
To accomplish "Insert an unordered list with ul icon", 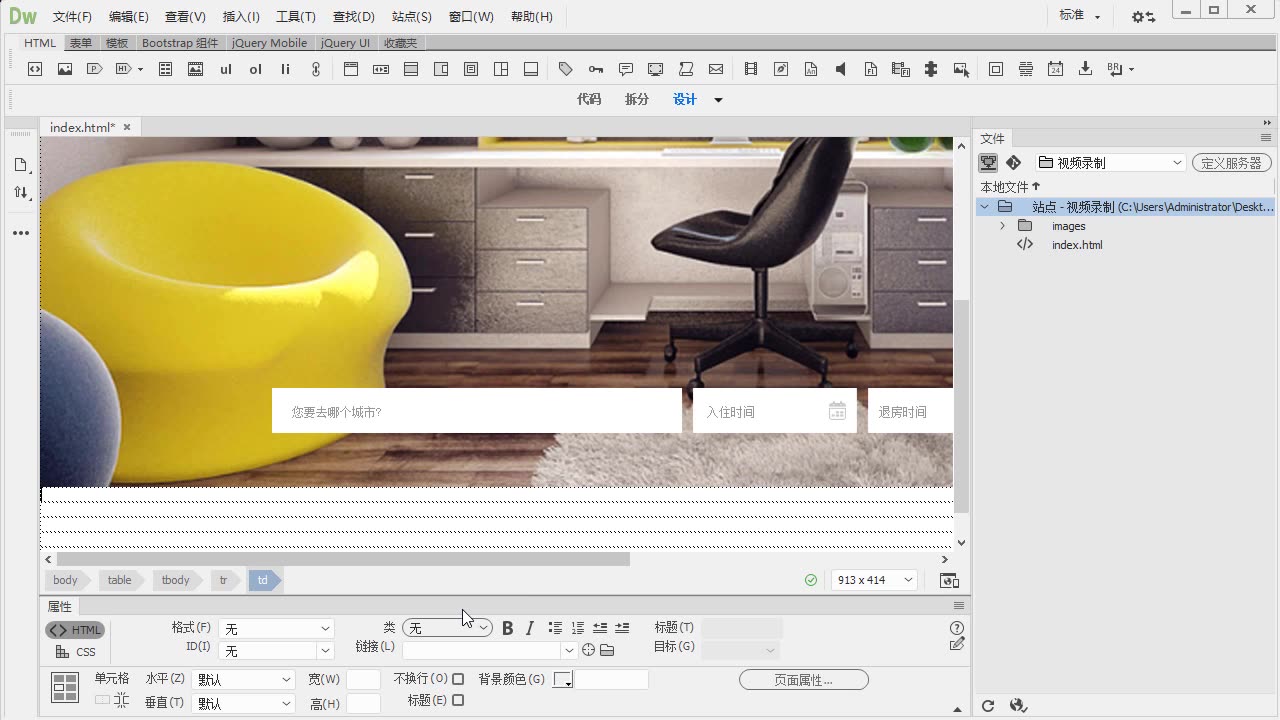I will coord(226,69).
